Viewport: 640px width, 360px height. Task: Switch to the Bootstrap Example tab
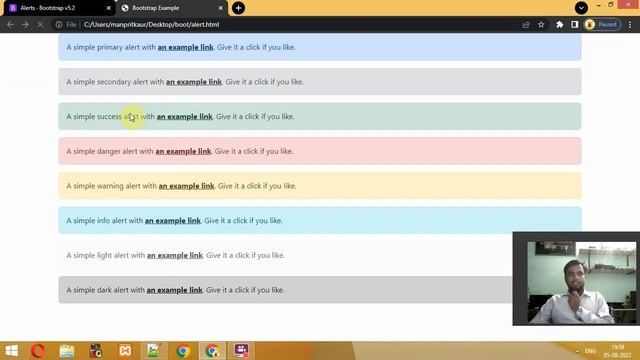pyautogui.click(x=171, y=8)
